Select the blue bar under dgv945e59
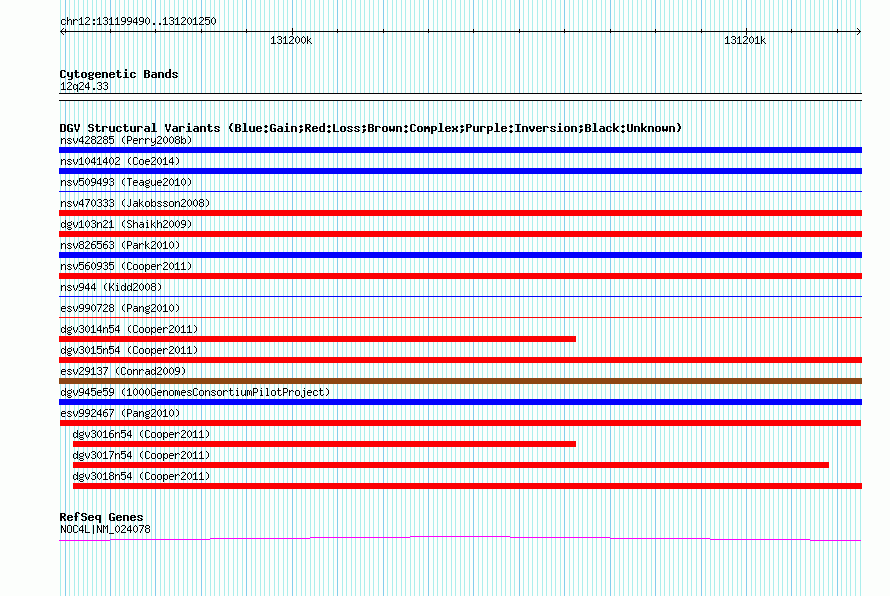Screen dimensions: 890x596 [460, 402]
